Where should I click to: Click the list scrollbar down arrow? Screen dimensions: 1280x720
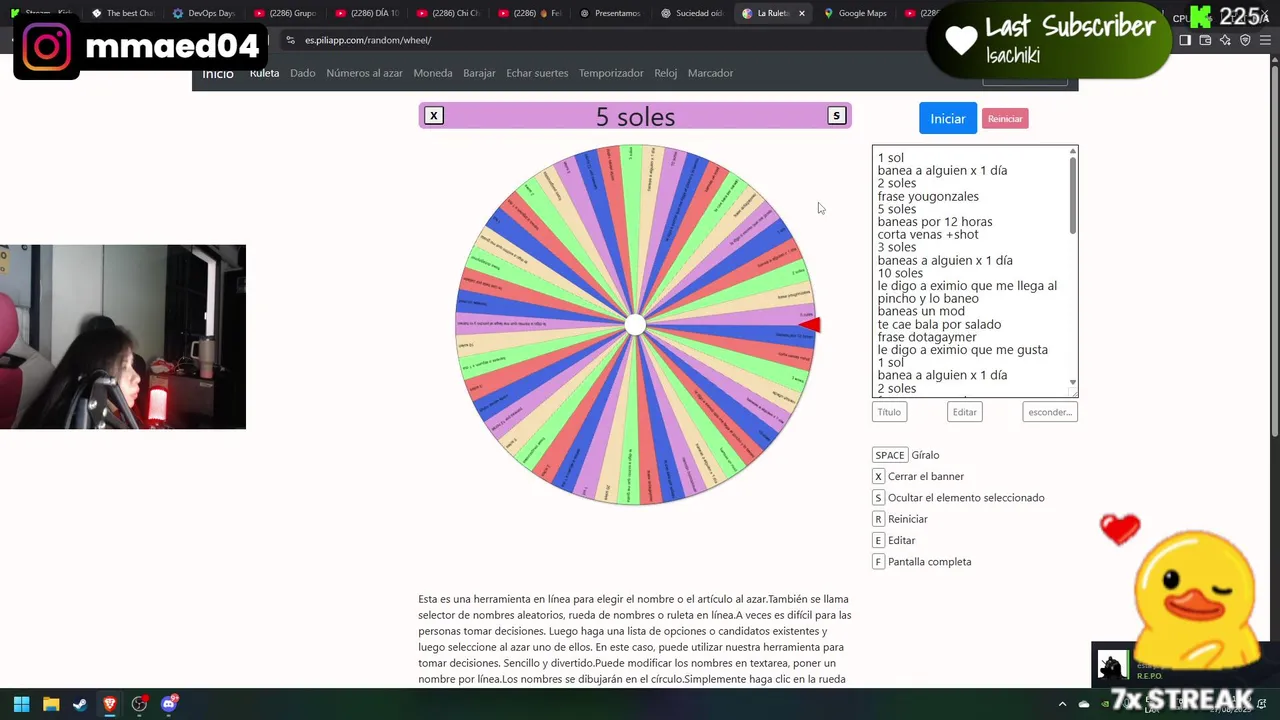pos(1073,382)
